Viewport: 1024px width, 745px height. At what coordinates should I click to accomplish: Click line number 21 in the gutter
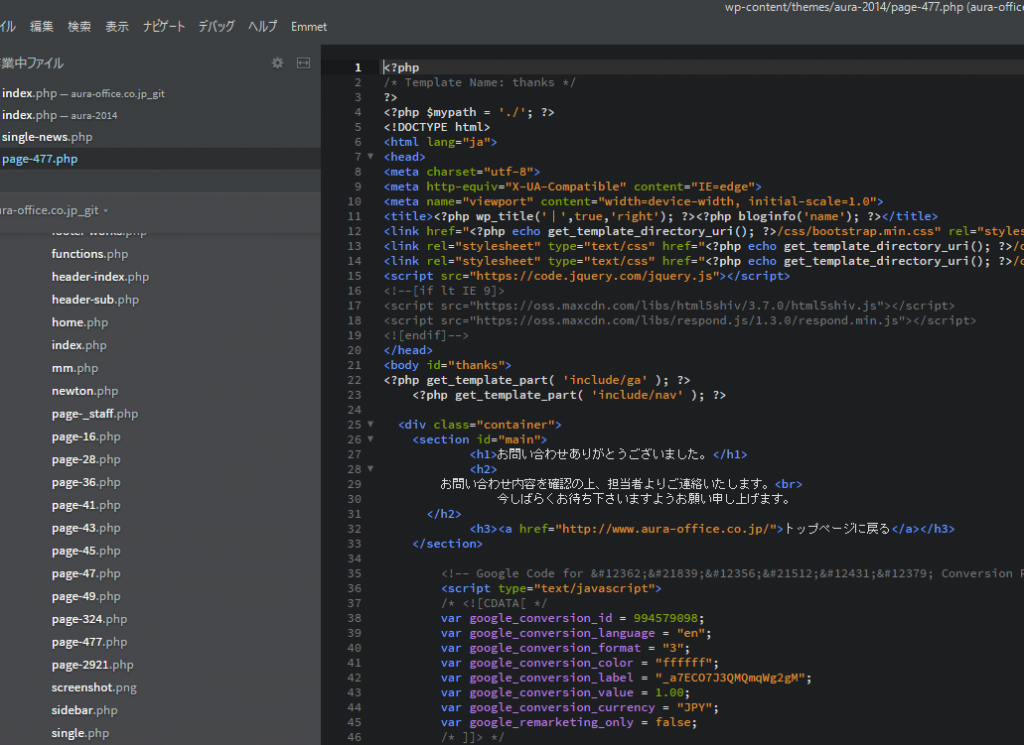point(354,365)
